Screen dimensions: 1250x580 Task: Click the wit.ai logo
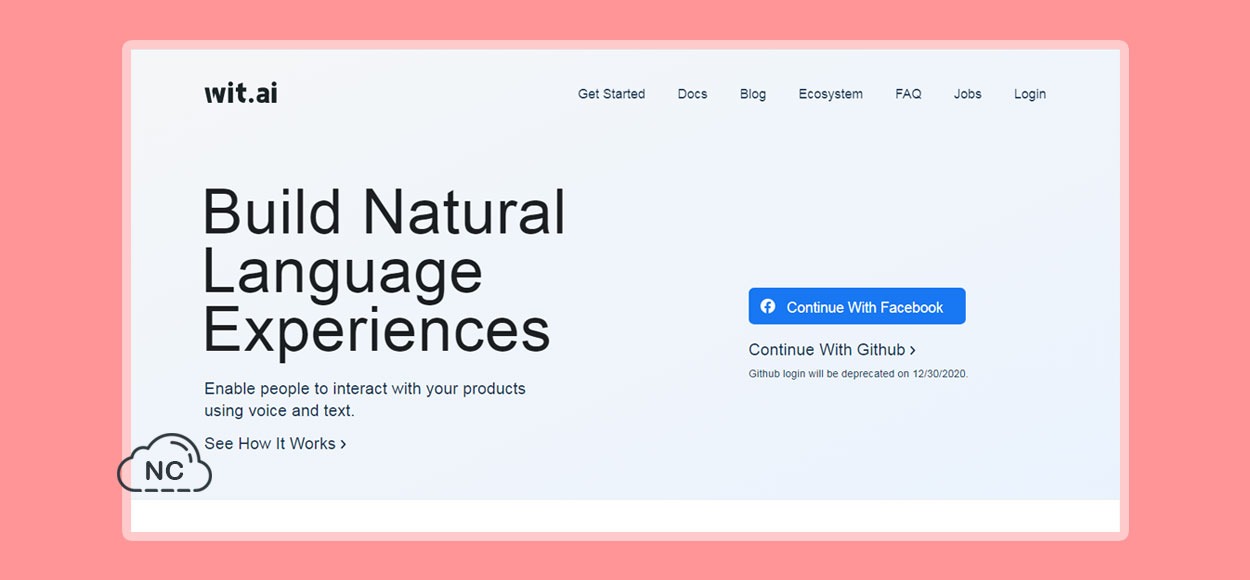click(241, 93)
